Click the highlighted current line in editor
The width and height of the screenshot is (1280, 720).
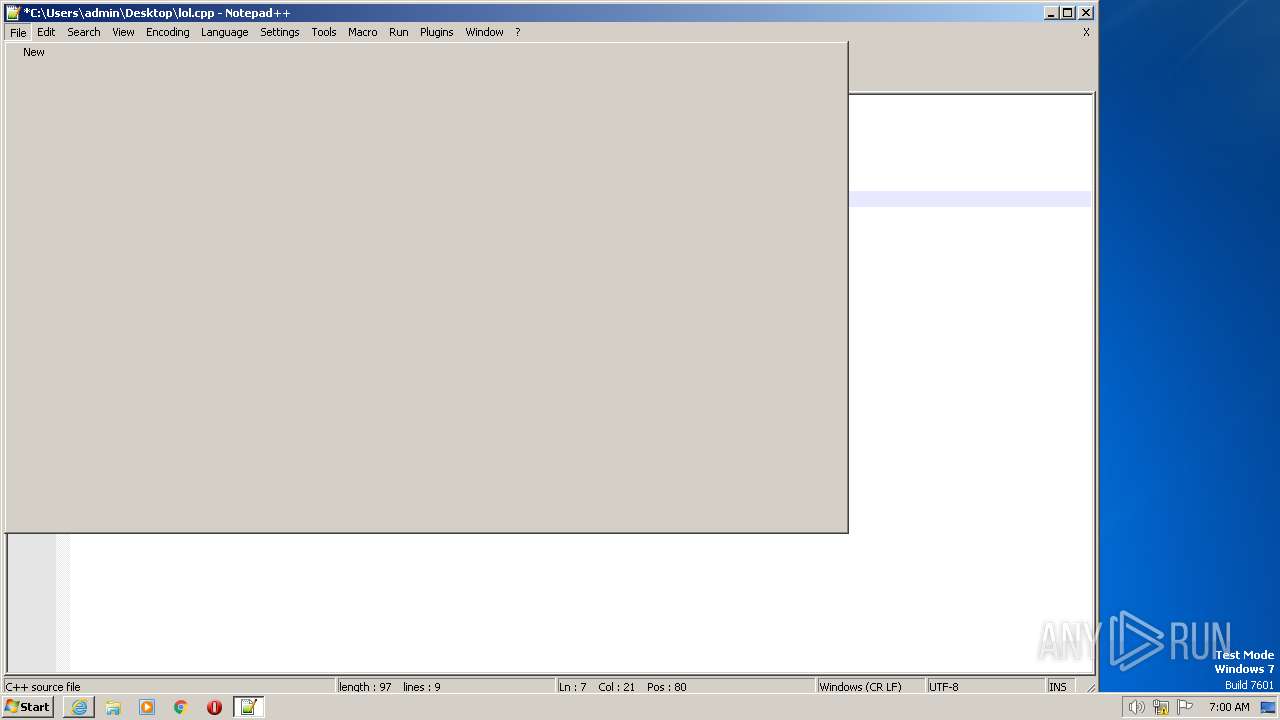point(970,199)
